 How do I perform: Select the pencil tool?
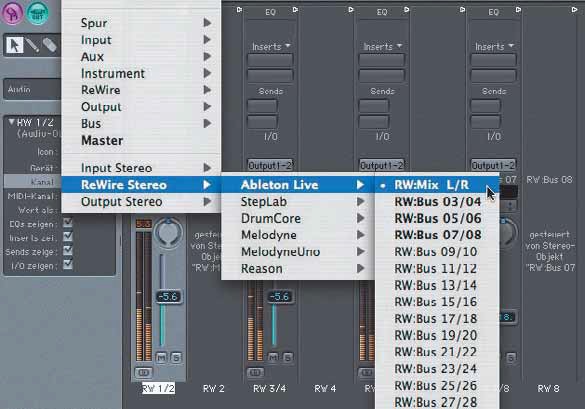coord(32,46)
